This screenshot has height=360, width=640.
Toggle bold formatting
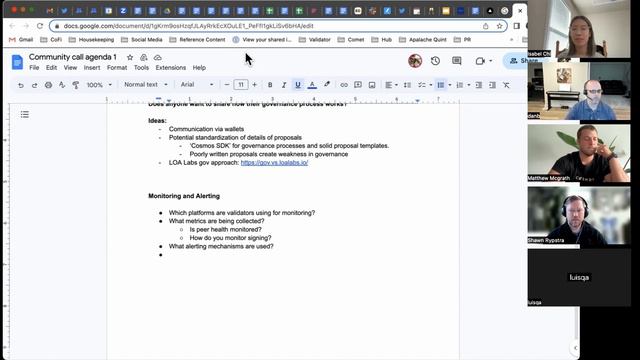point(270,85)
